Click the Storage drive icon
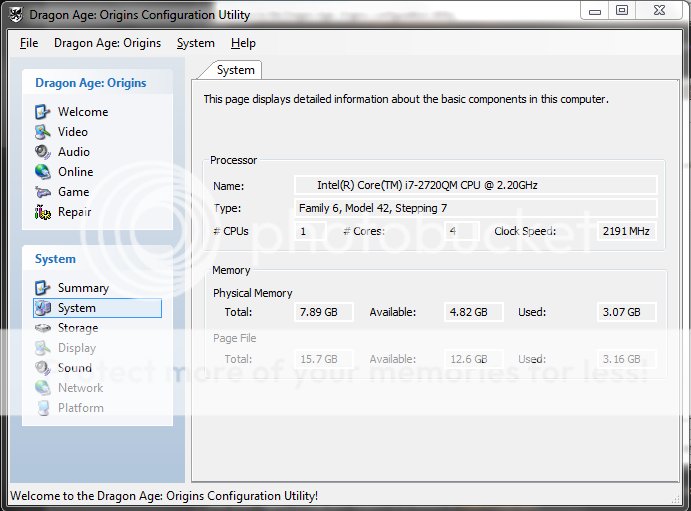This screenshot has height=511, width=691. pos(43,328)
